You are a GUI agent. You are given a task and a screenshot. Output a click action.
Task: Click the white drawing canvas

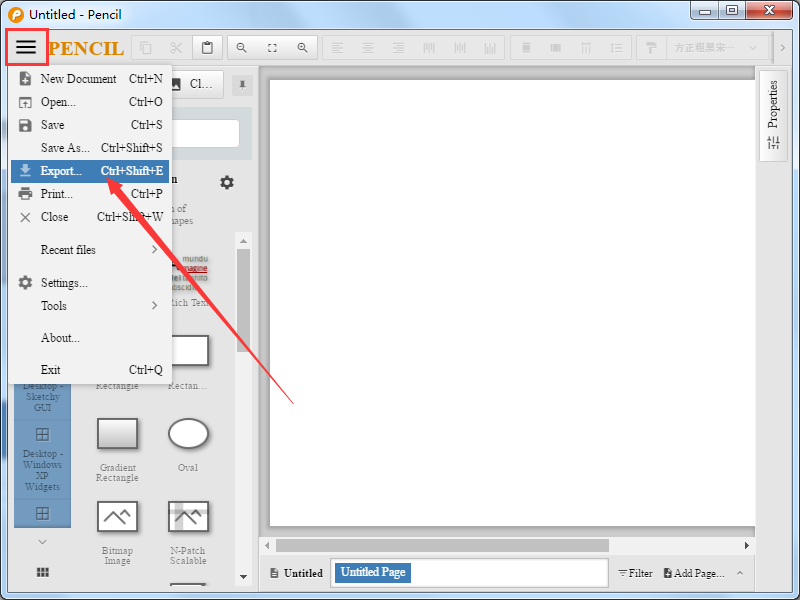(512, 303)
